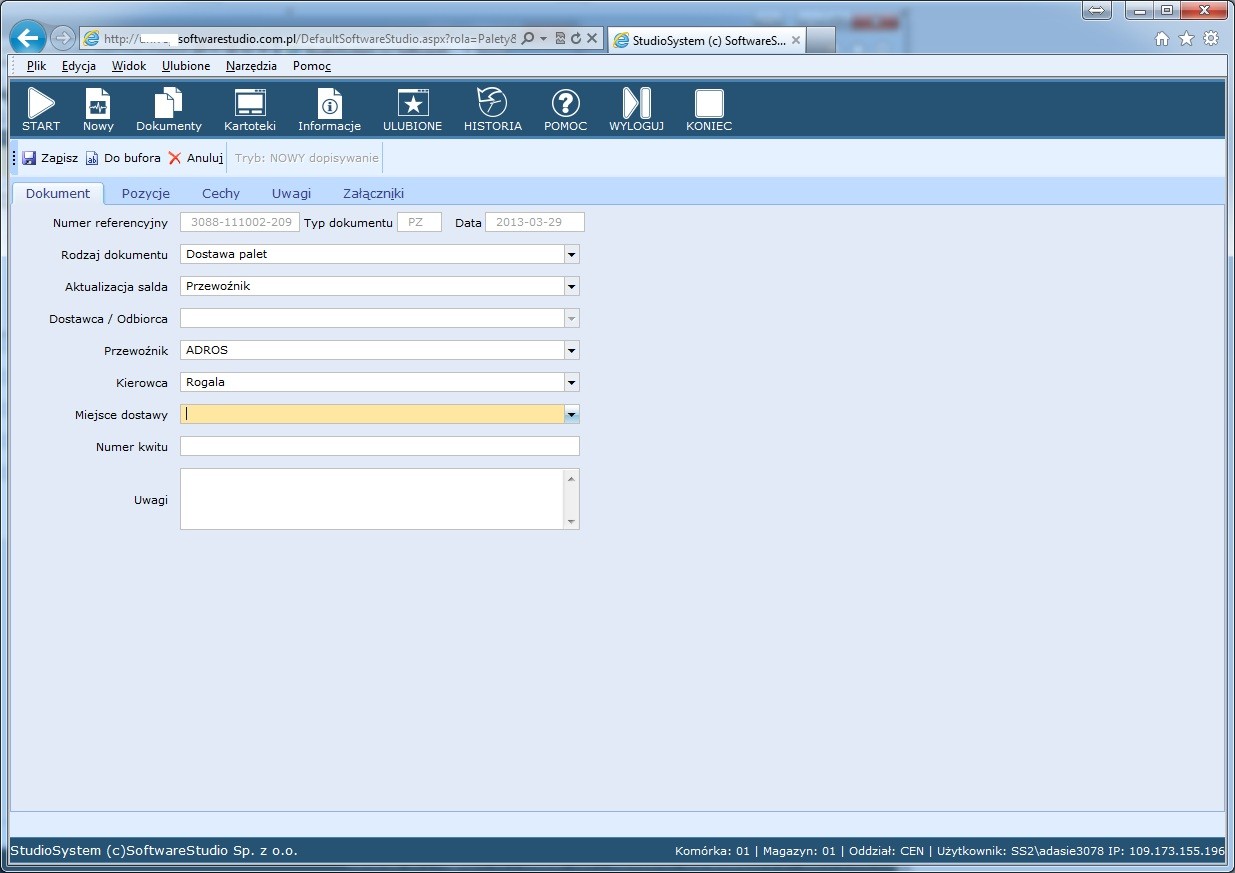Expand the Kierowca dropdown arrow
This screenshot has height=873, width=1235.
(571, 383)
